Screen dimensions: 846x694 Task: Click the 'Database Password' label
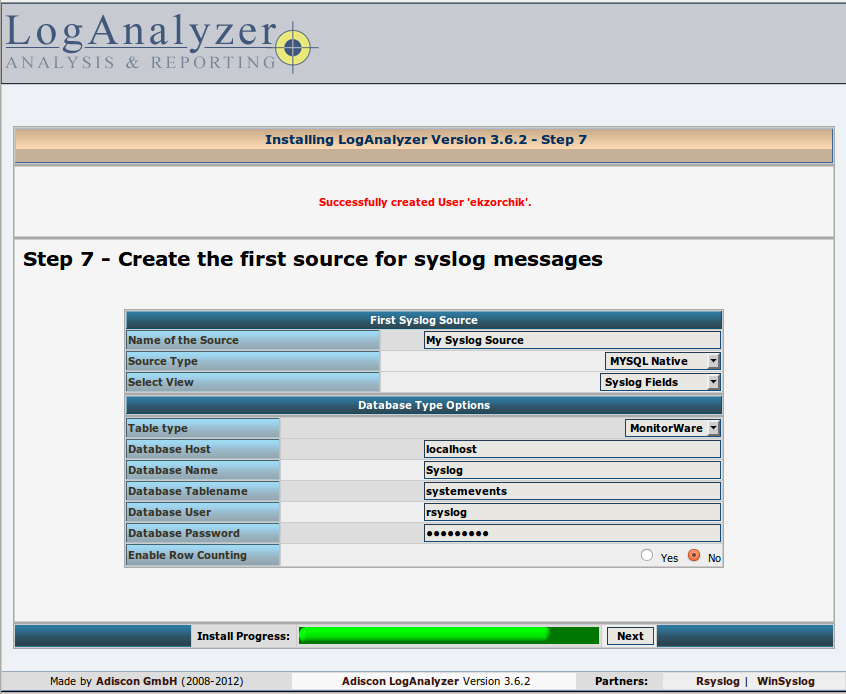click(x=183, y=533)
